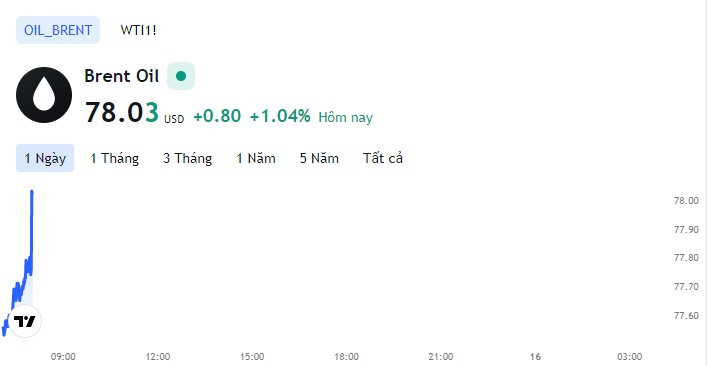
Task: Select the 5 Năm time range
Action: 319,158
